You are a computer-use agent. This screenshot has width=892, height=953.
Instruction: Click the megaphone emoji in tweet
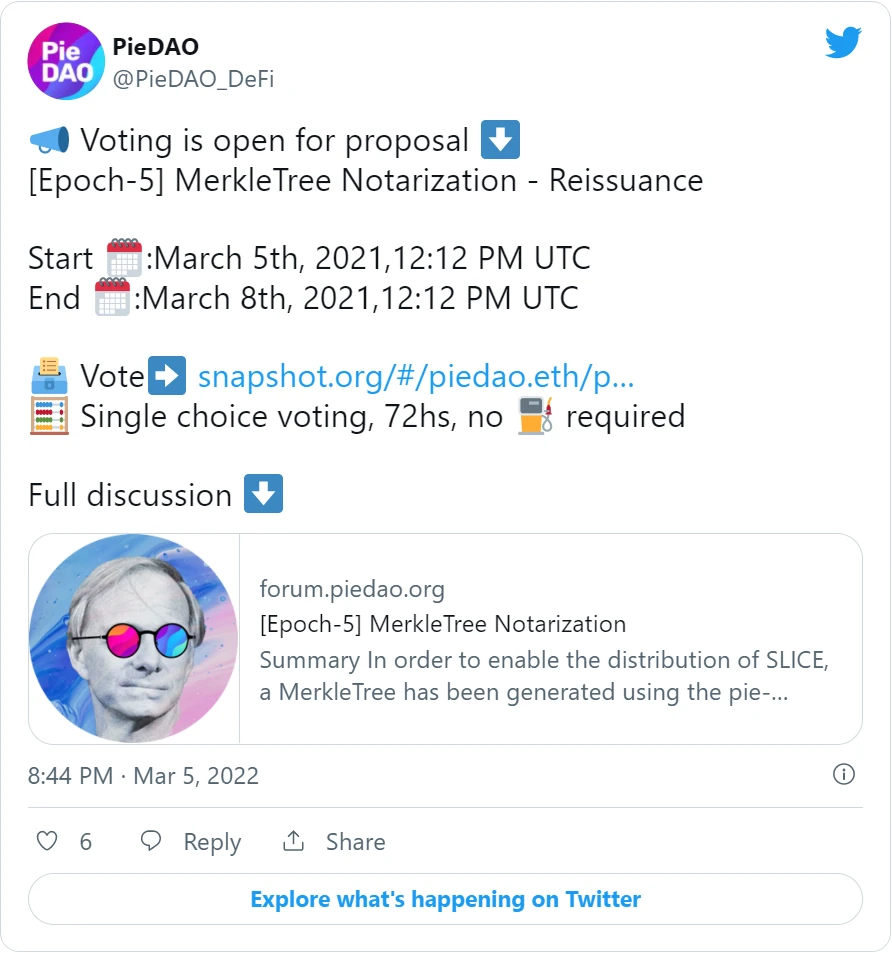pos(49,140)
